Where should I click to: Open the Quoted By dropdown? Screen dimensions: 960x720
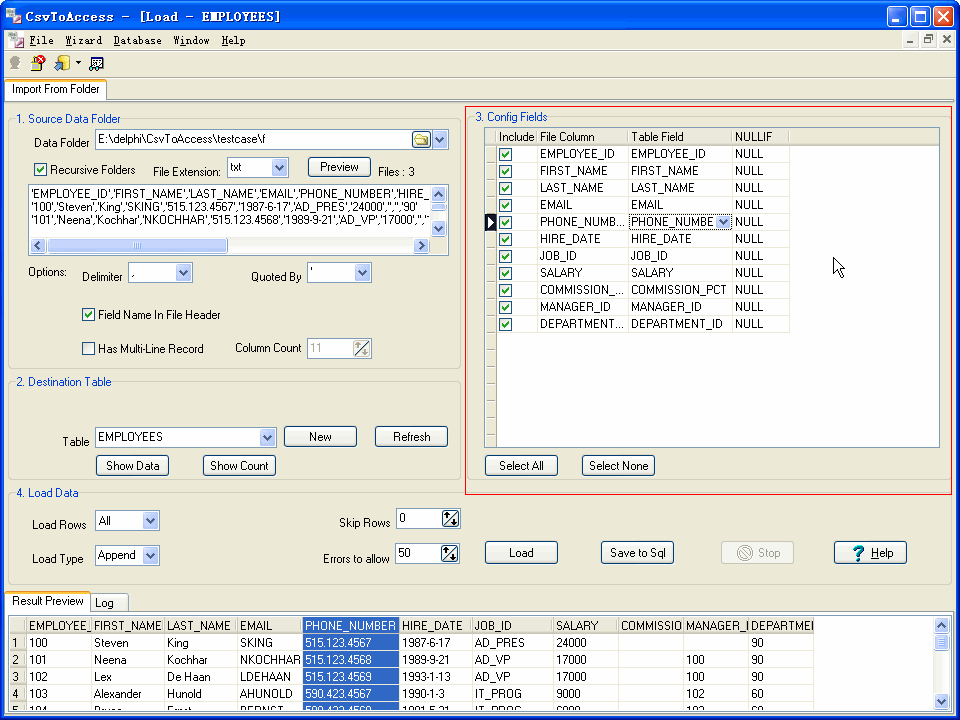(362, 272)
